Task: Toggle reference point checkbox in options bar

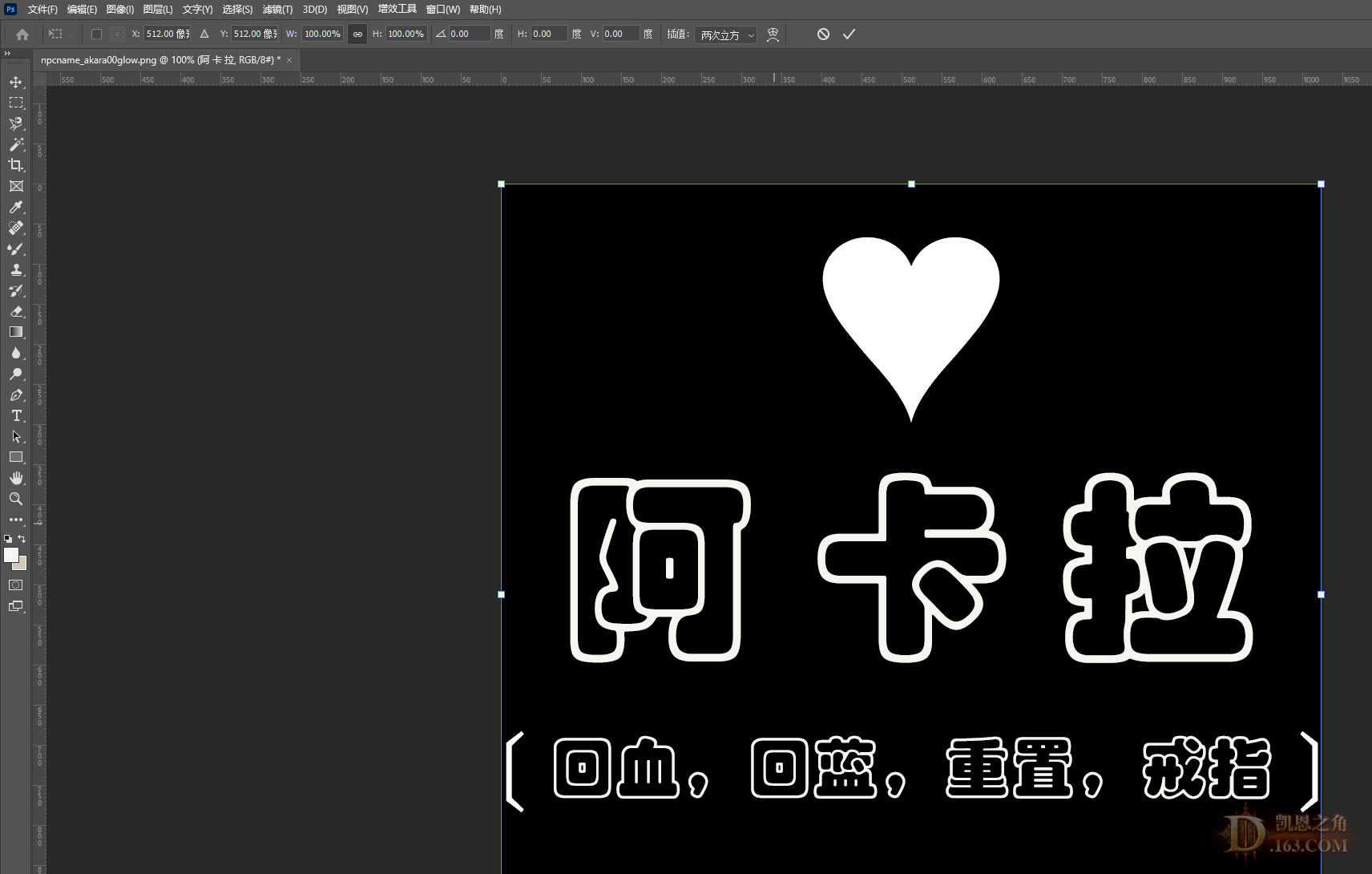Action: click(x=96, y=34)
